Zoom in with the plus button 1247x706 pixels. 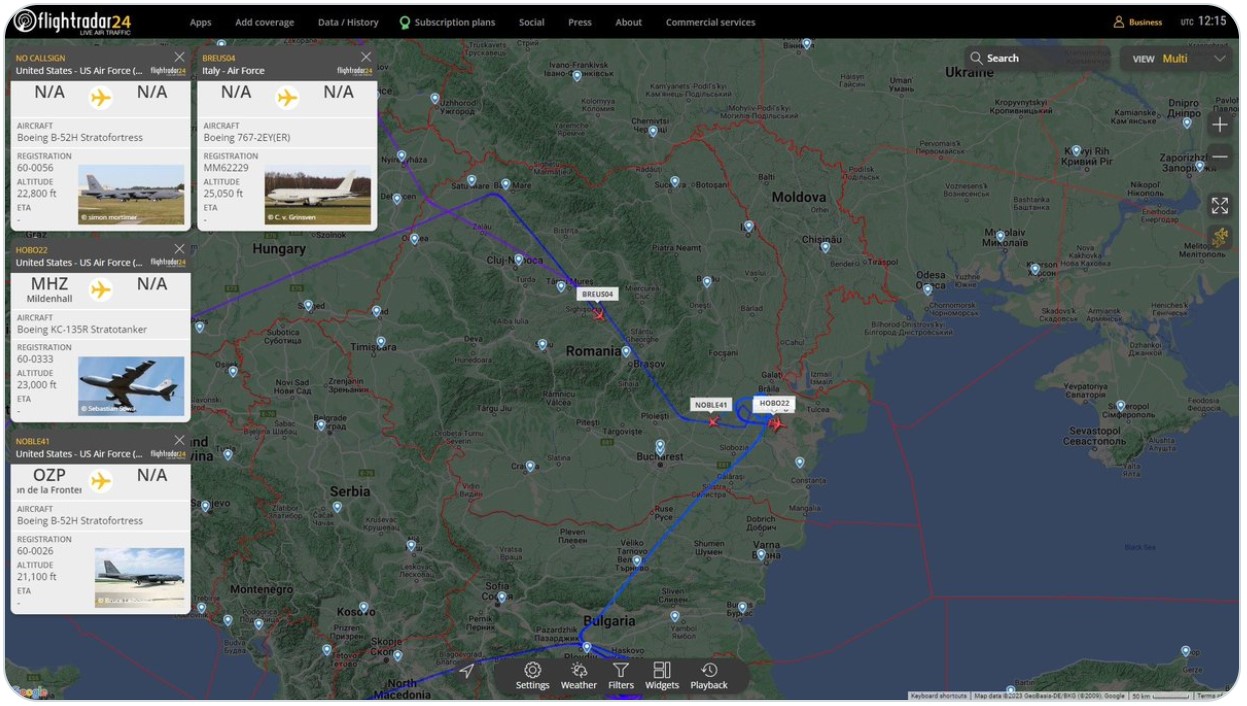click(1219, 125)
